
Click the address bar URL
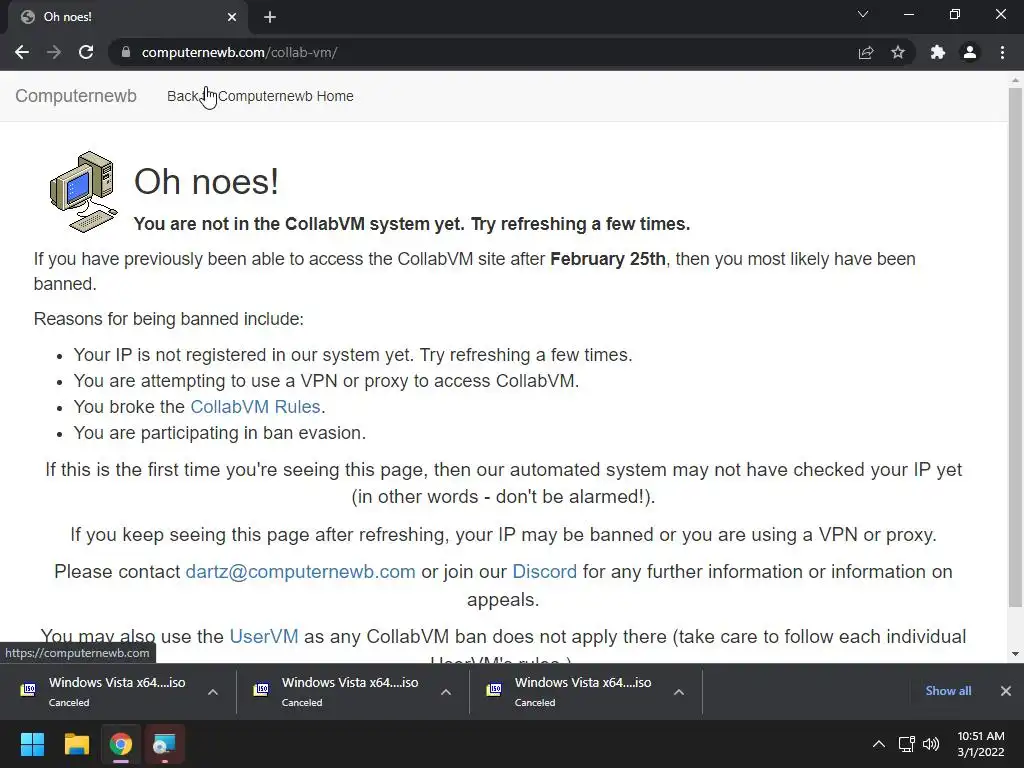pyautogui.click(x=239, y=52)
